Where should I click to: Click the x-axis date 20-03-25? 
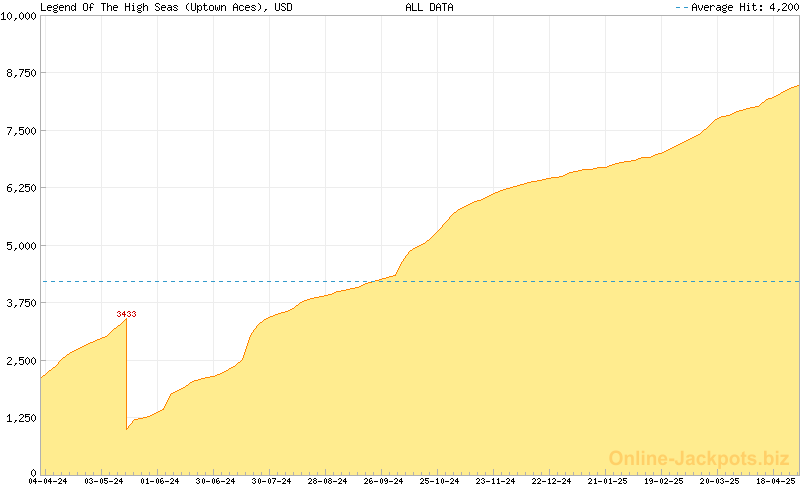click(719, 481)
